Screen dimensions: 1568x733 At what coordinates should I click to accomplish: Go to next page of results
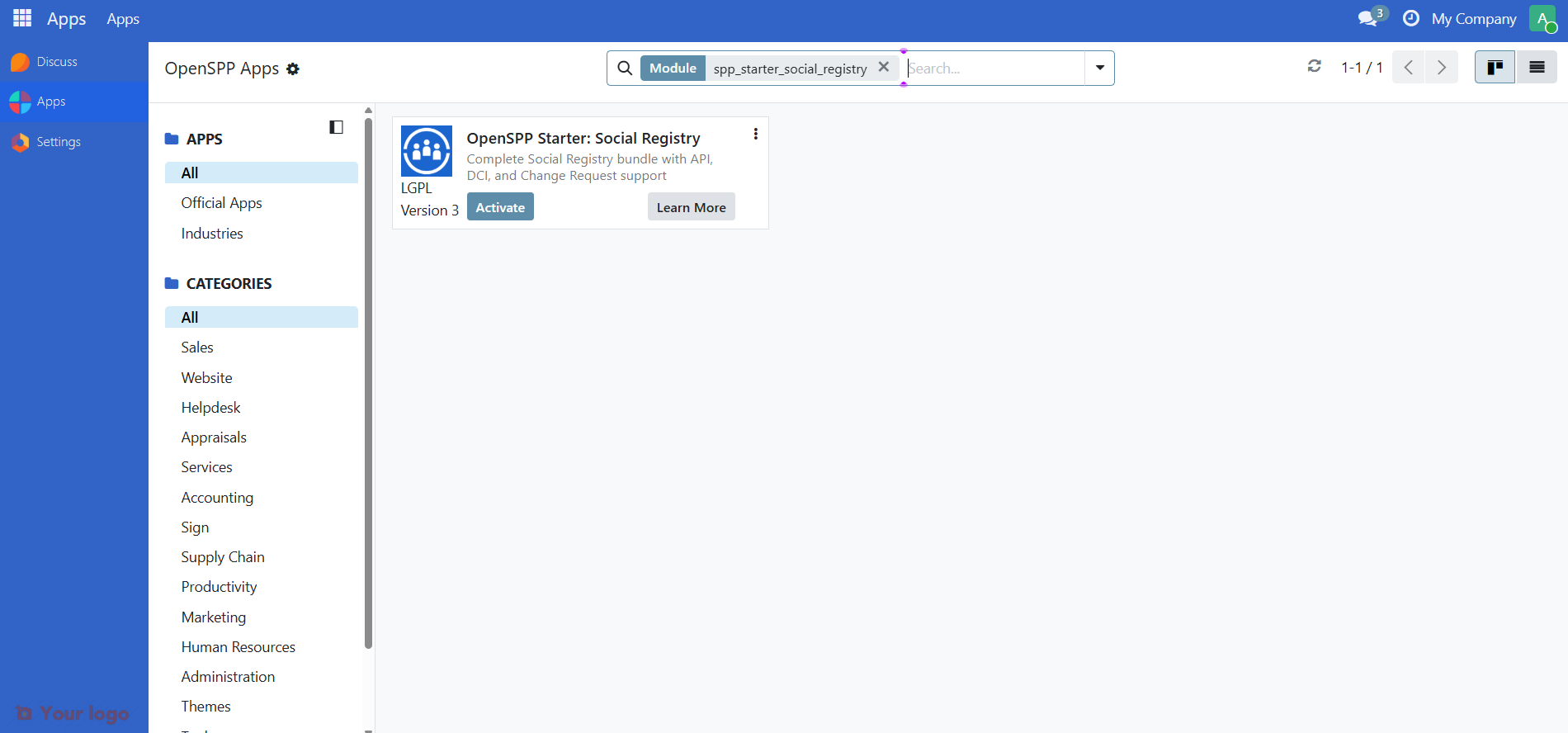click(x=1442, y=67)
